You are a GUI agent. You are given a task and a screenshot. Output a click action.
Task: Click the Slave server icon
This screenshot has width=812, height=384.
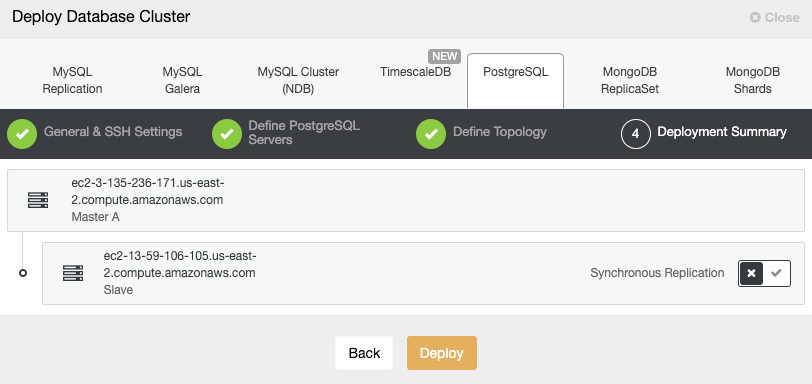click(x=73, y=273)
